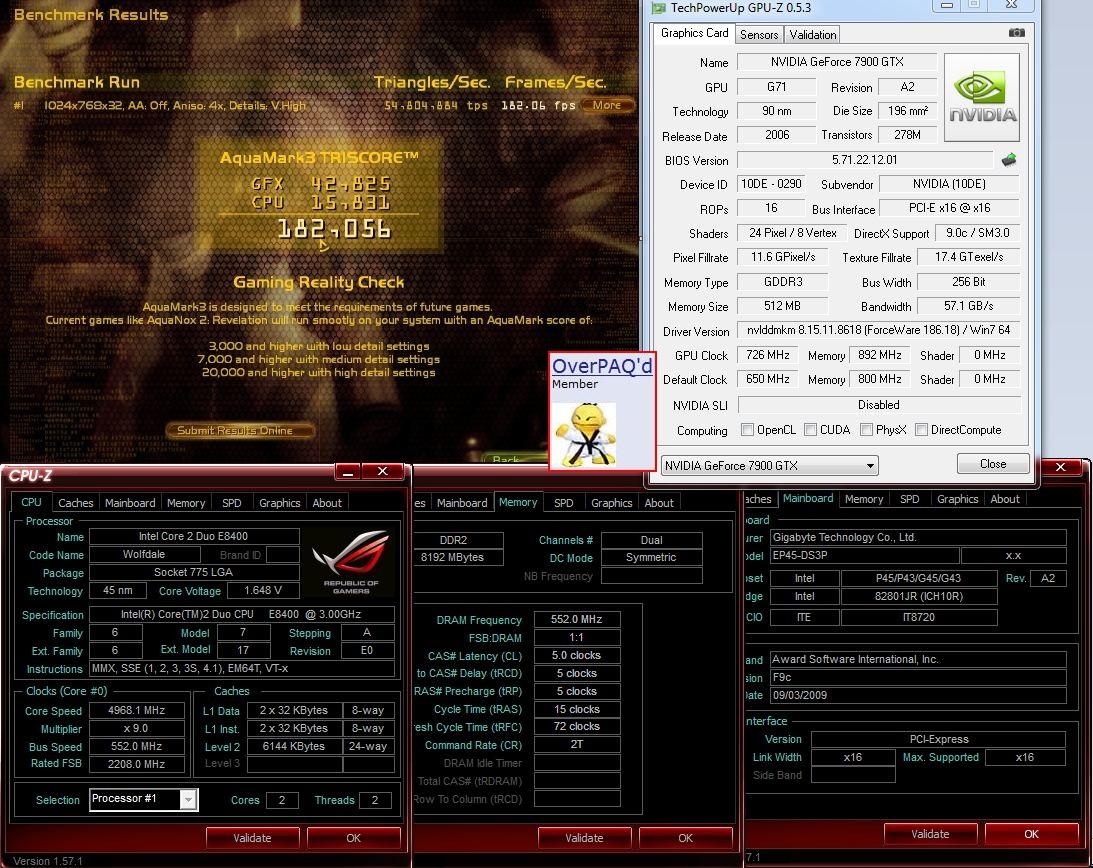Click OK in the middle CPU-Z window
1093x868 pixels.
click(685, 837)
